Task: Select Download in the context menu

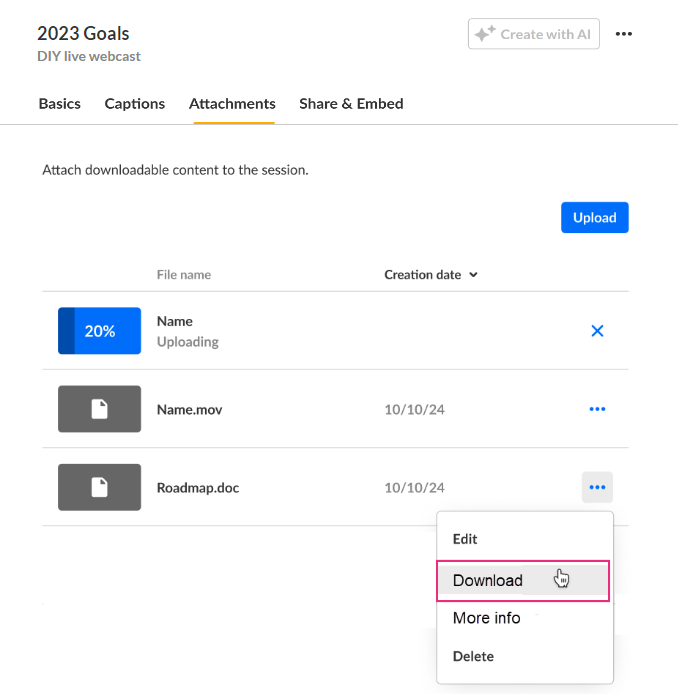Action: pos(488,580)
